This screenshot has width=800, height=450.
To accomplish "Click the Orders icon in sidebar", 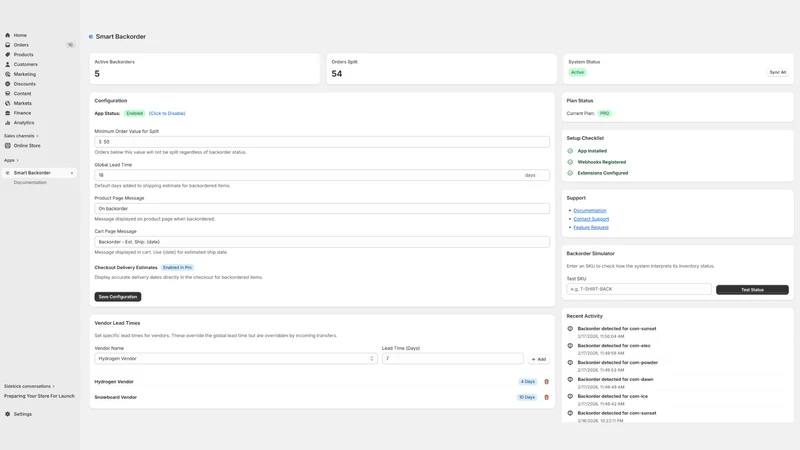I will point(8,45).
